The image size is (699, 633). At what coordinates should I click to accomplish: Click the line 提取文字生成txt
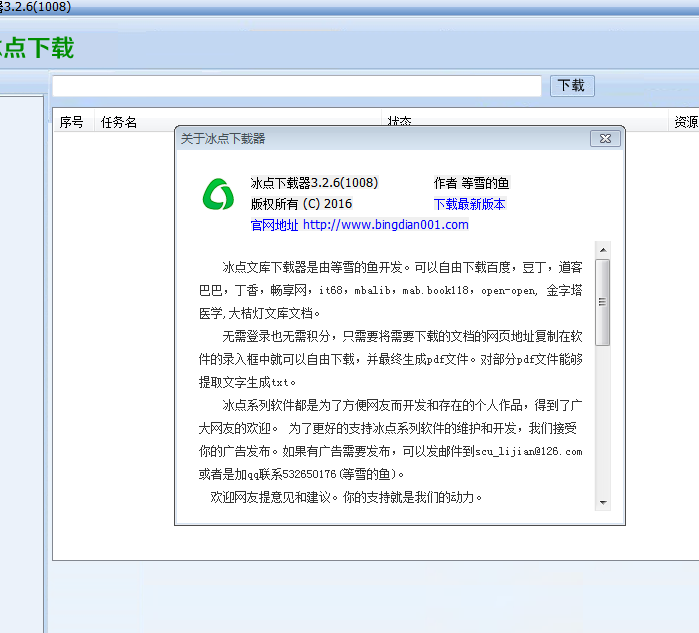(247, 382)
